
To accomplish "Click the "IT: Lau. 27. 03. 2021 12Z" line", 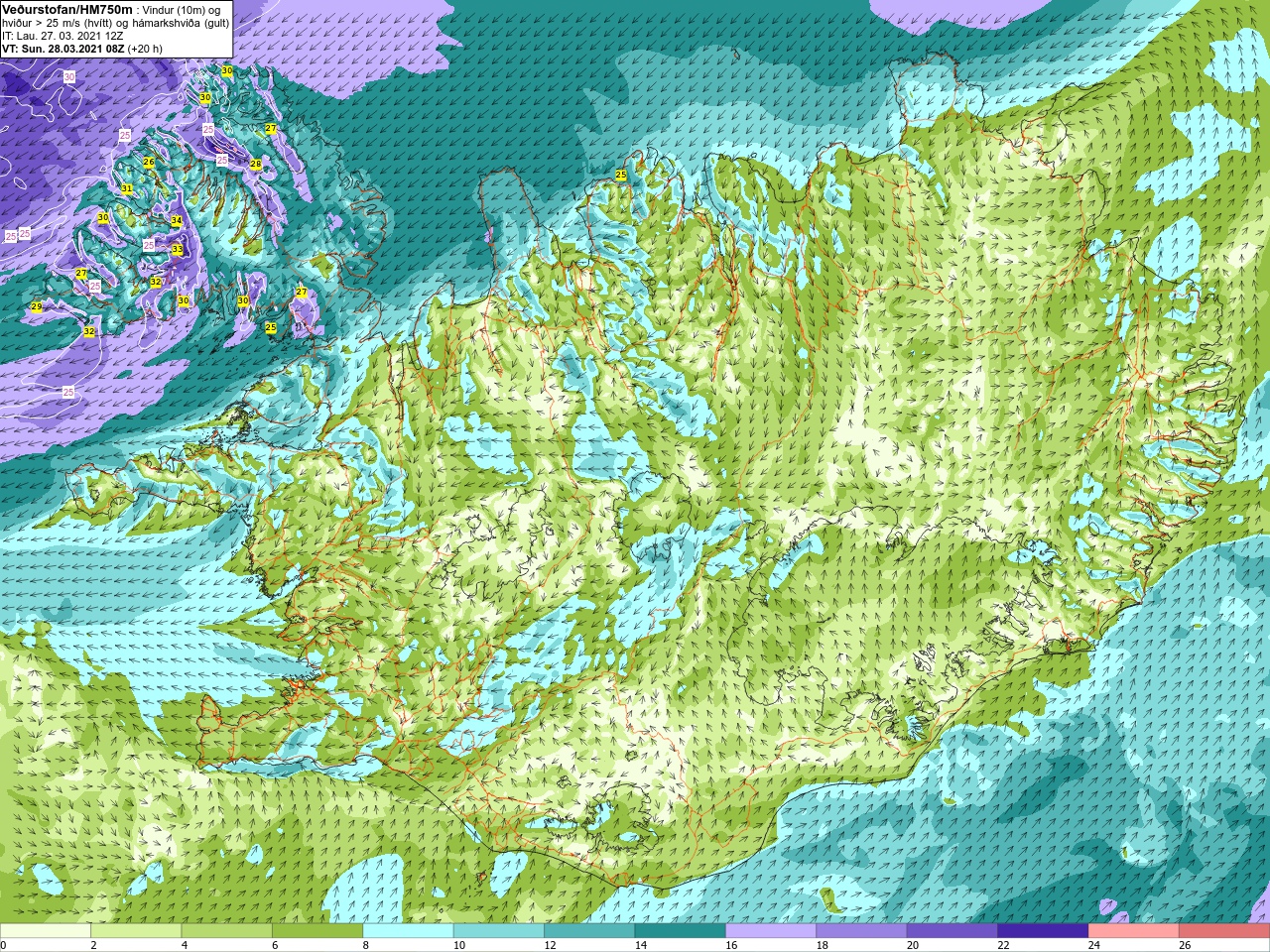I will tap(63, 36).
